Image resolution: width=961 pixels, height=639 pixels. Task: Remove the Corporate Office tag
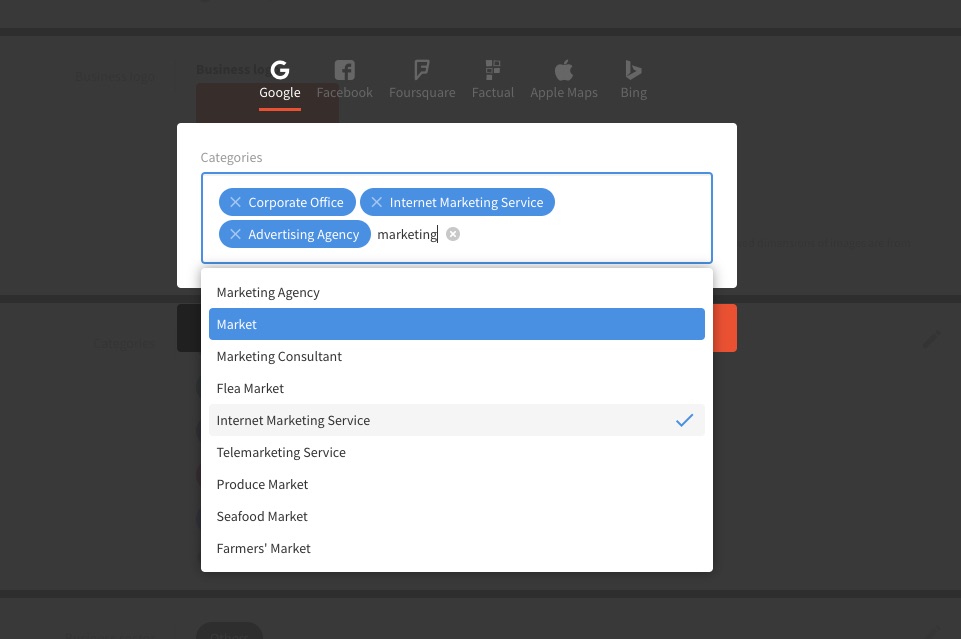coord(235,202)
